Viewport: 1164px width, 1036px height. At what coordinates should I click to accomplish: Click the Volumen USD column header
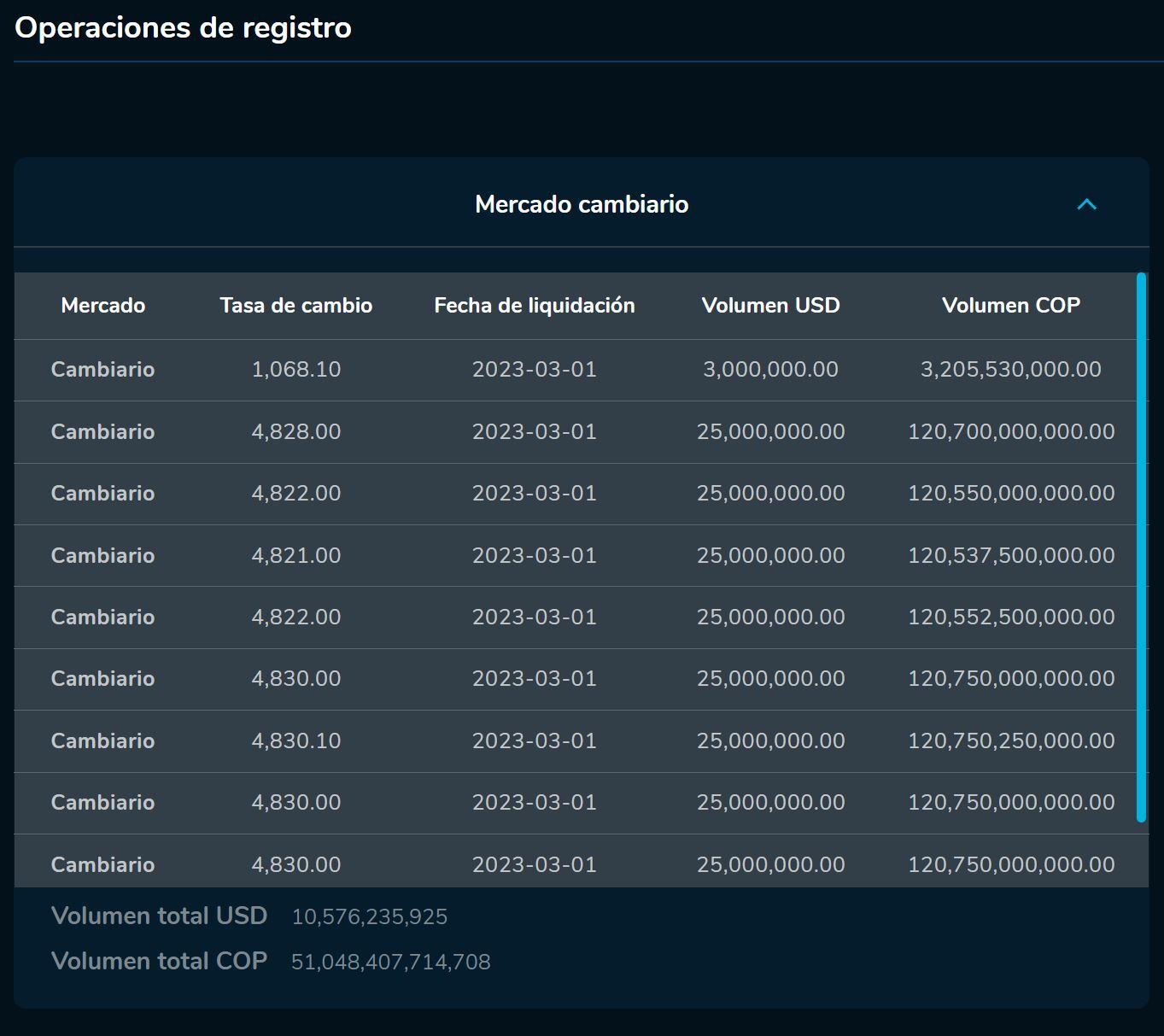click(x=770, y=306)
